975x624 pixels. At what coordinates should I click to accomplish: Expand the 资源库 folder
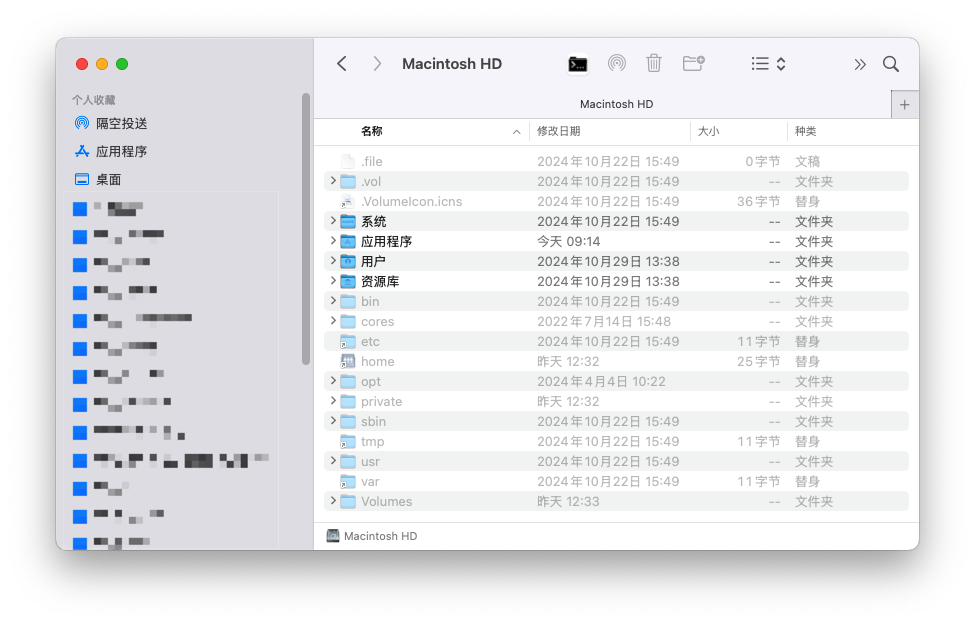tap(333, 281)
